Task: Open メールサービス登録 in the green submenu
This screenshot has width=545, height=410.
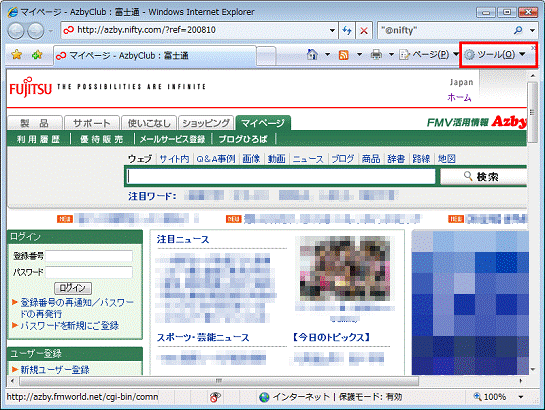Action: 173,139
